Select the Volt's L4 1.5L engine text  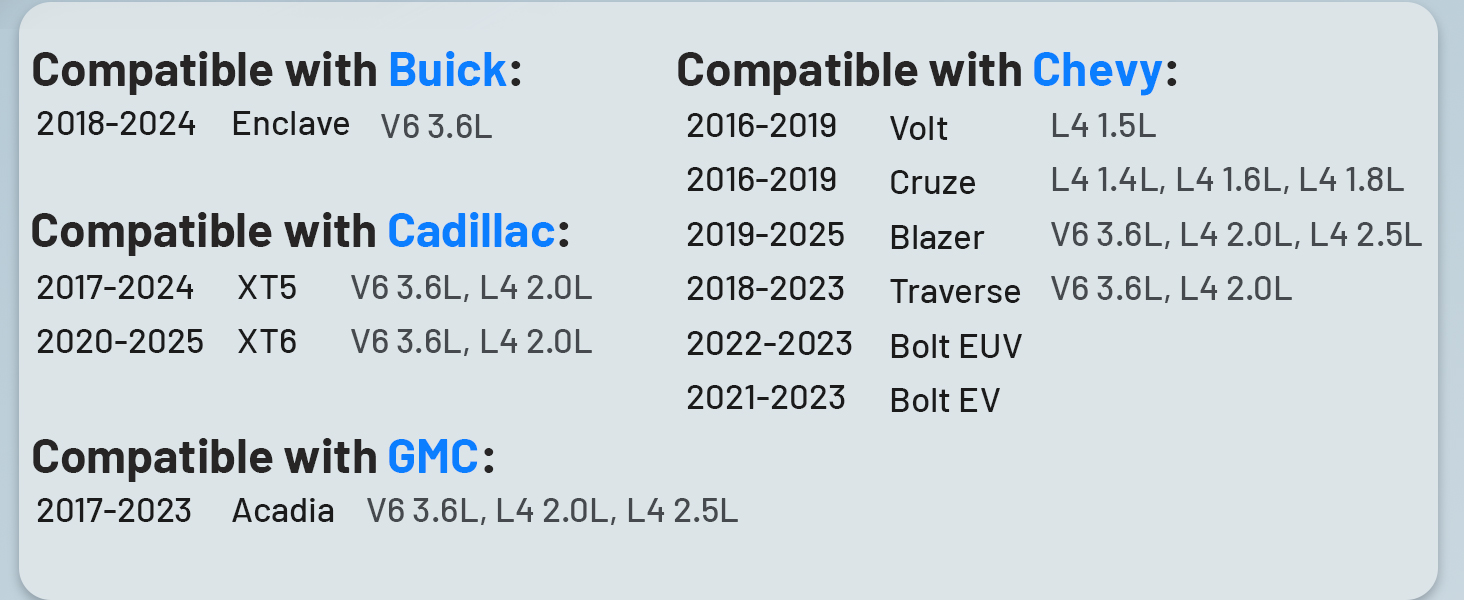pos(1103,126)
